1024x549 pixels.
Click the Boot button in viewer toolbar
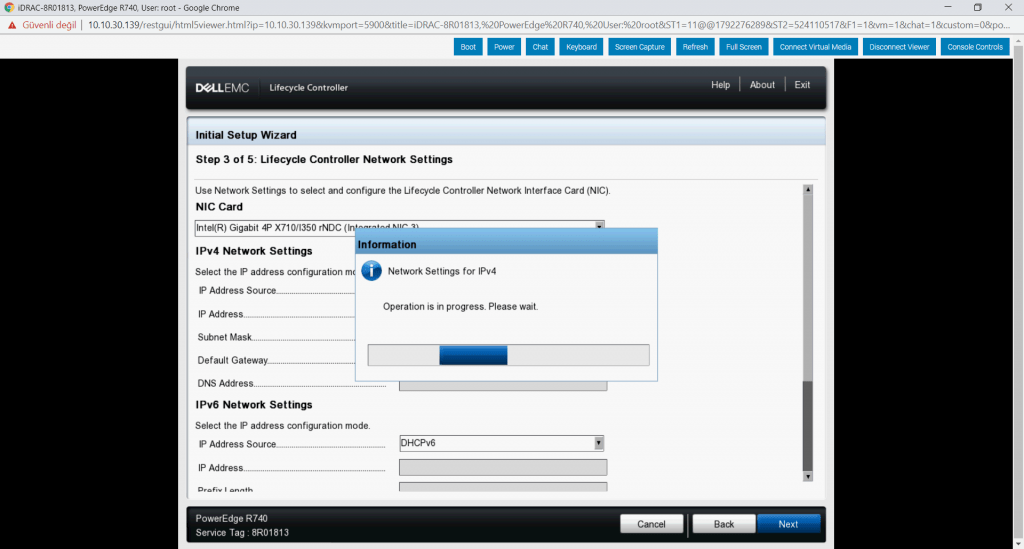468,47
